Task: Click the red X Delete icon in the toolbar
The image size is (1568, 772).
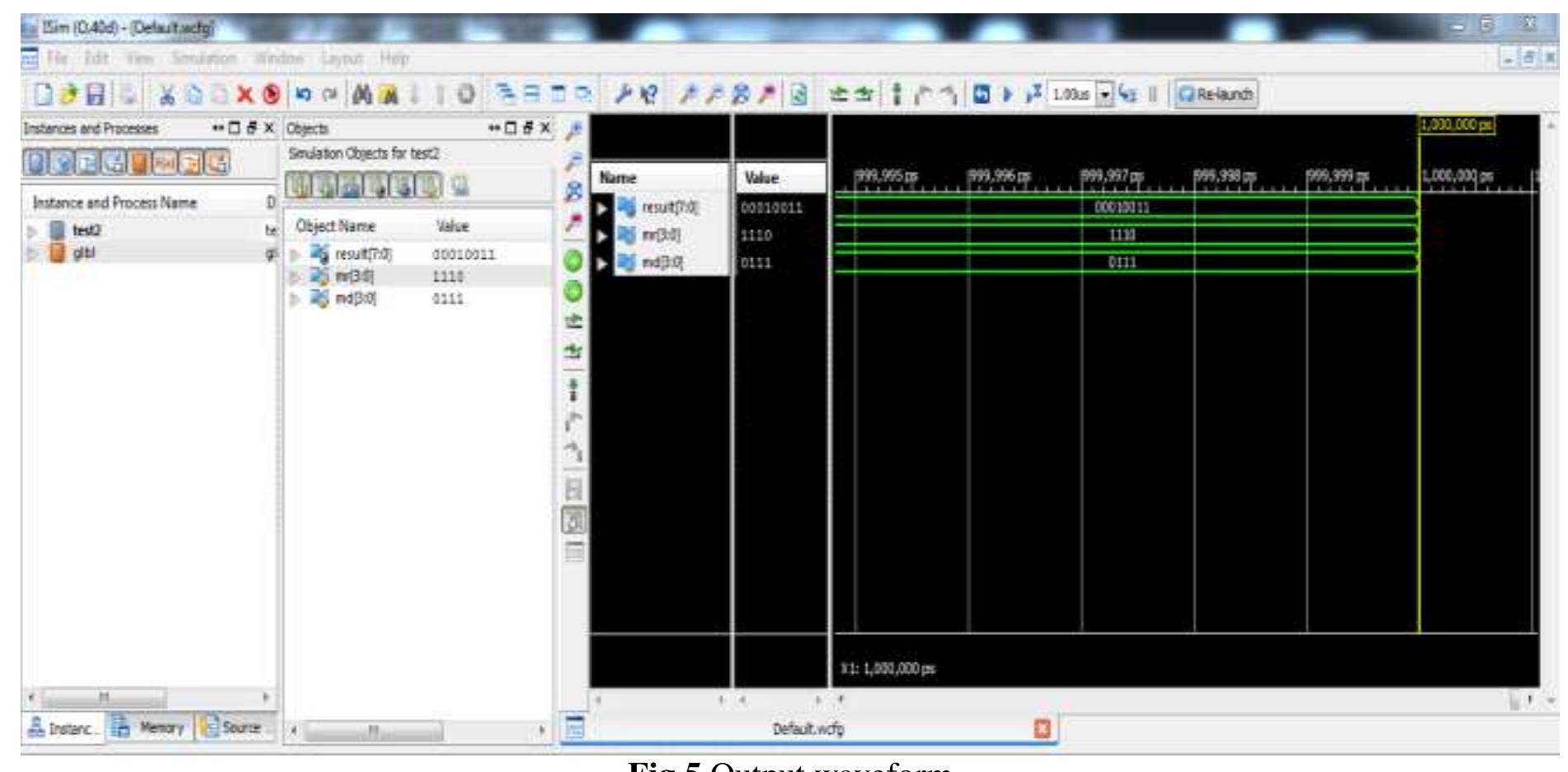Action: 244,94
